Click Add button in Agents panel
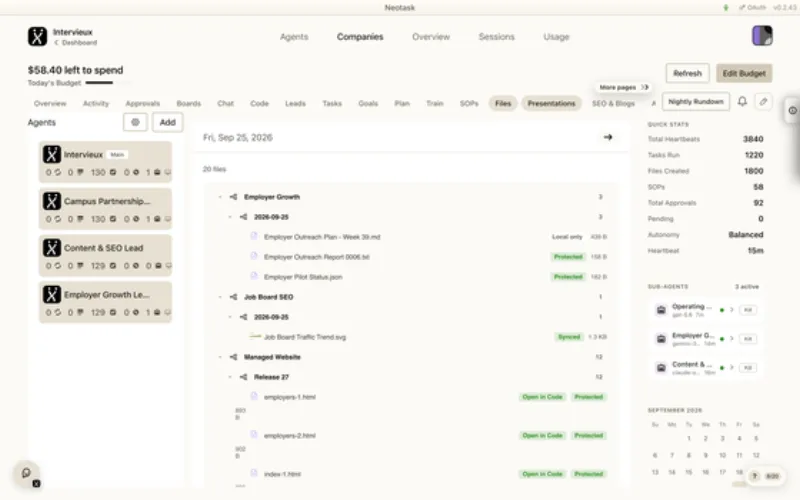The image size is (800, 500). (168, 122)
